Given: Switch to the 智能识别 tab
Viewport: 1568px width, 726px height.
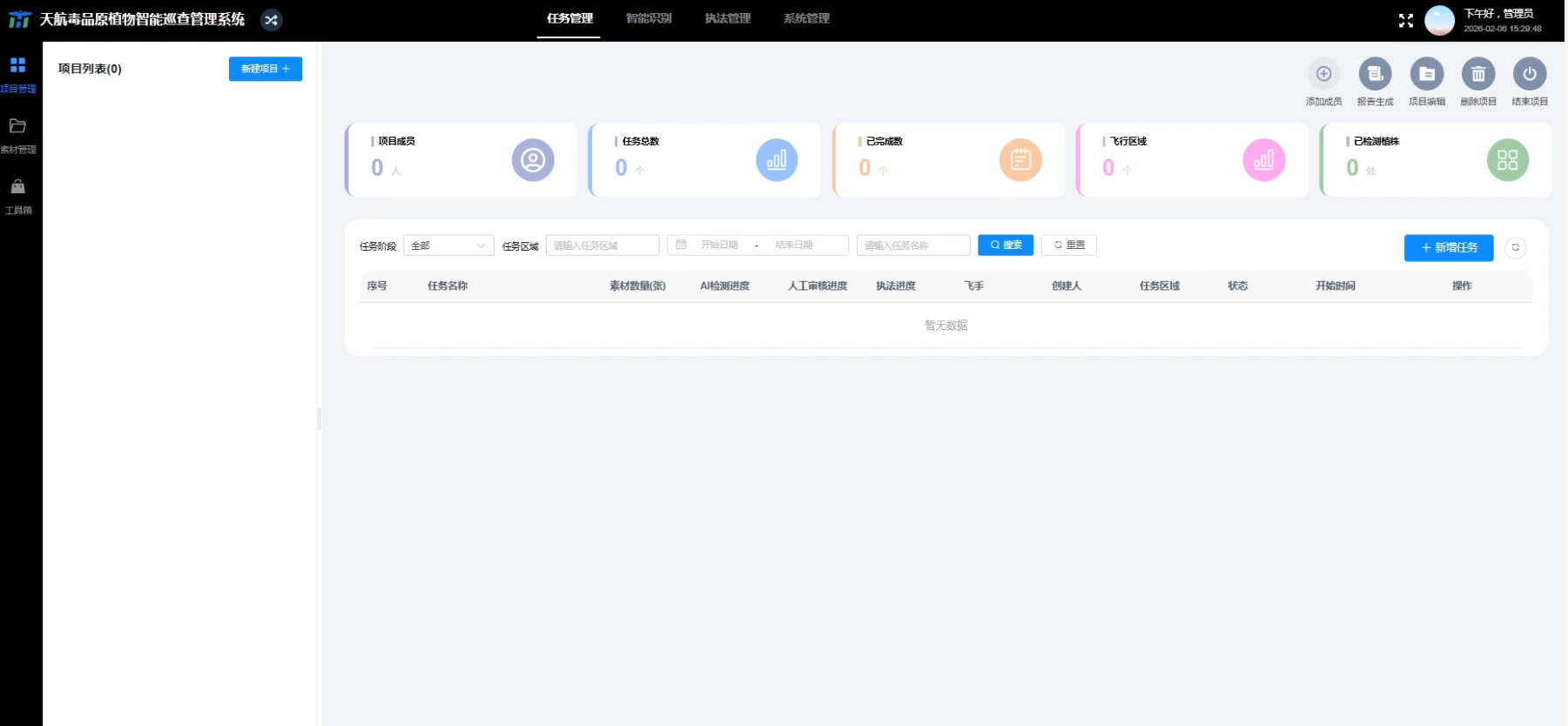Looking at the screenshot, I should [649, 18].
